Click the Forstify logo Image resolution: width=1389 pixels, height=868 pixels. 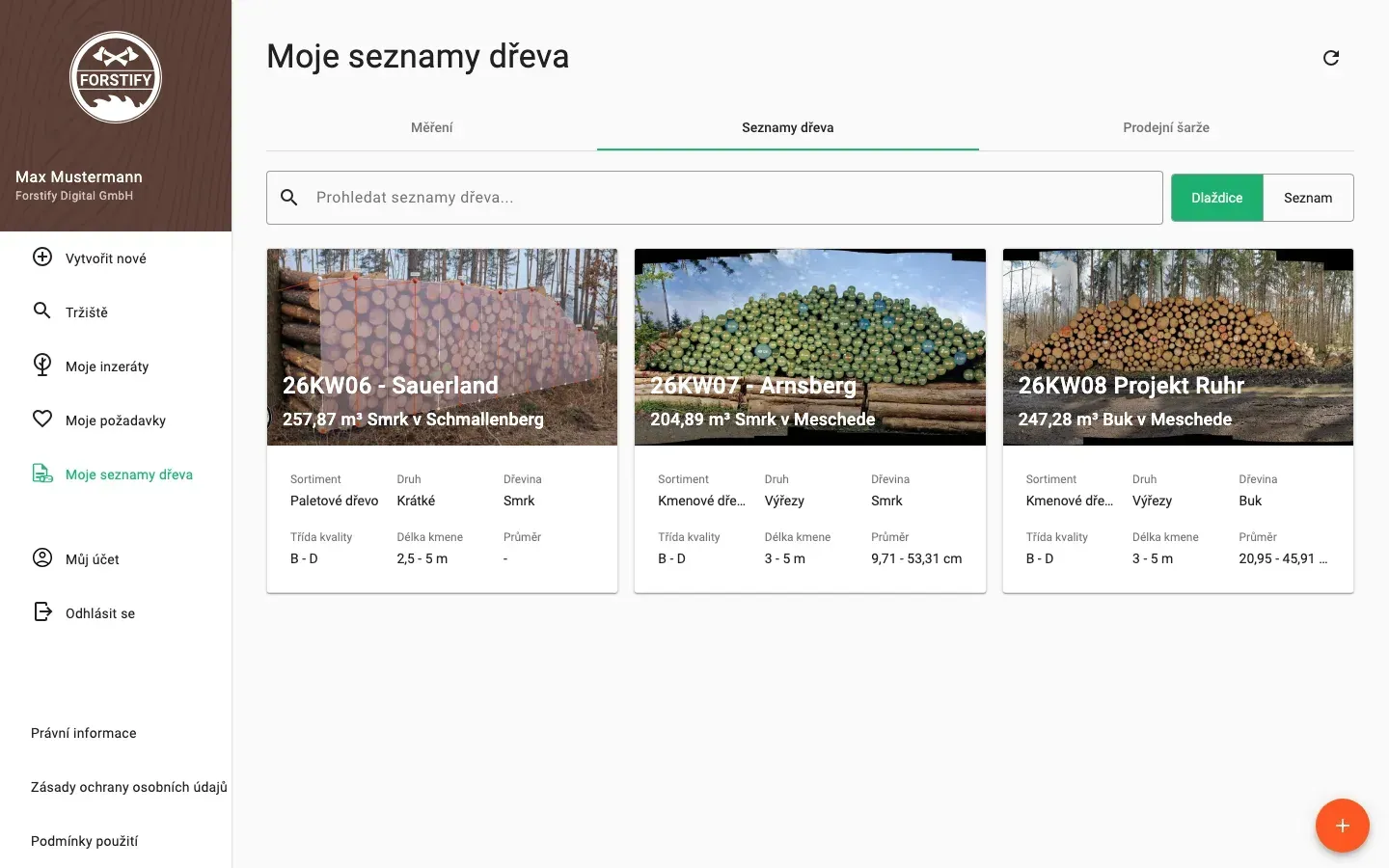(116, 77)
